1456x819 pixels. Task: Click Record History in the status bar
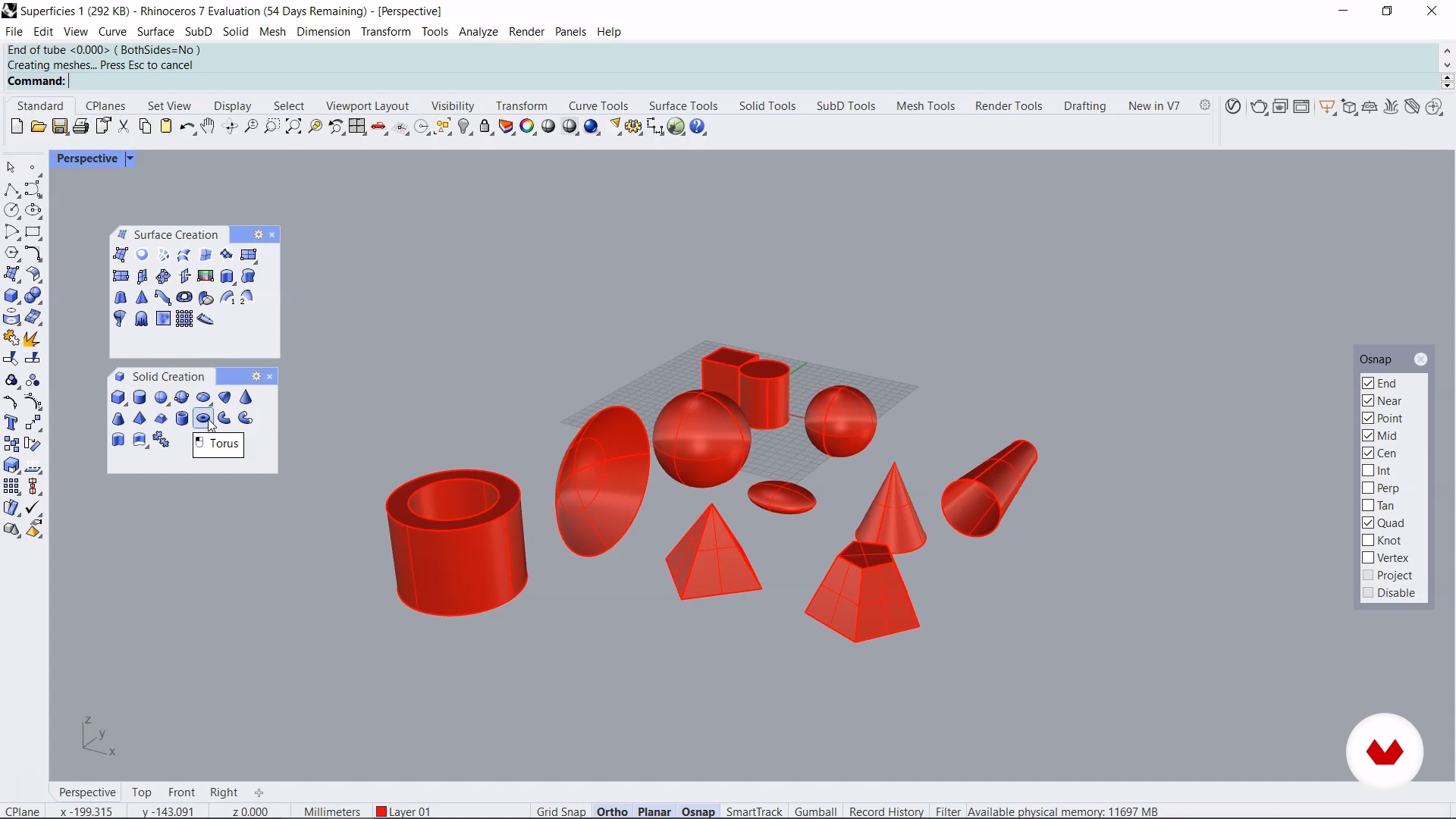click(x=886, y=811)
